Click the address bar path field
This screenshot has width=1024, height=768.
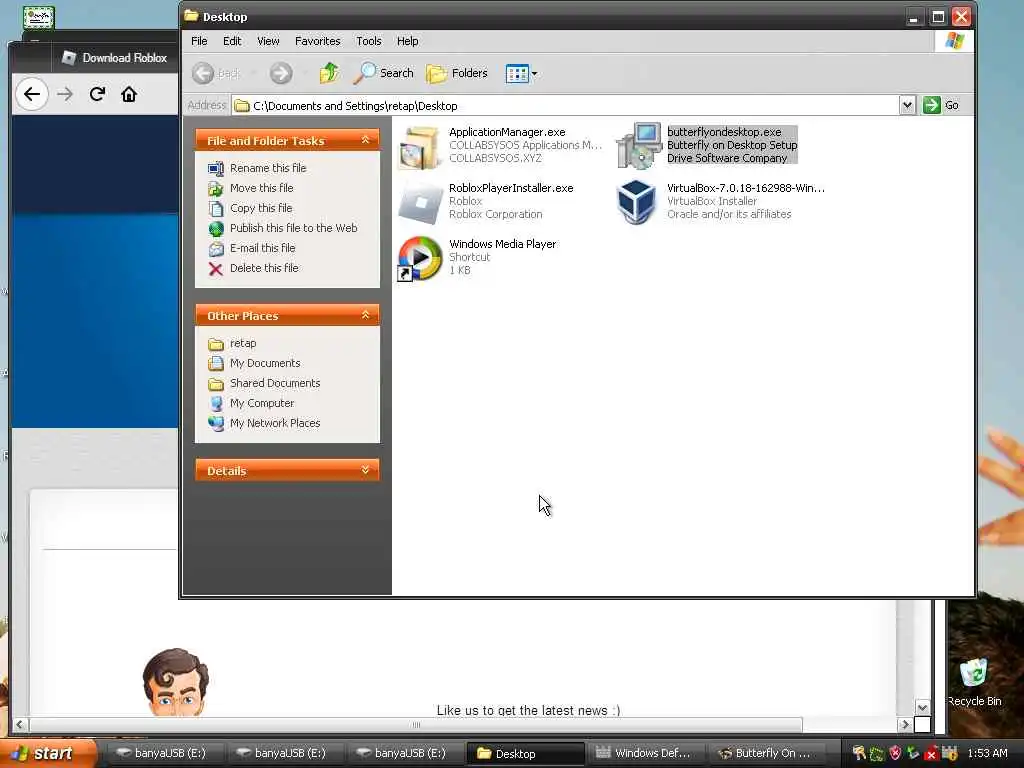click(x=565, y=106)
